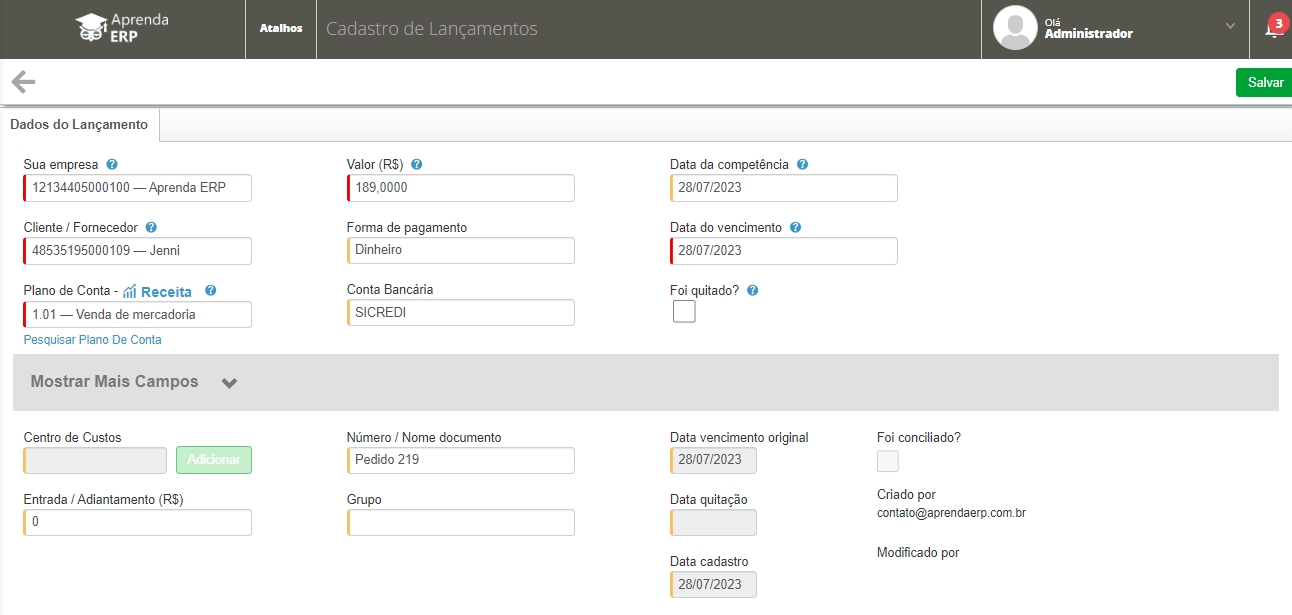1292x615 pixels.
Task: Check the Foi quitado? checkbox
Action: (684, 312)
